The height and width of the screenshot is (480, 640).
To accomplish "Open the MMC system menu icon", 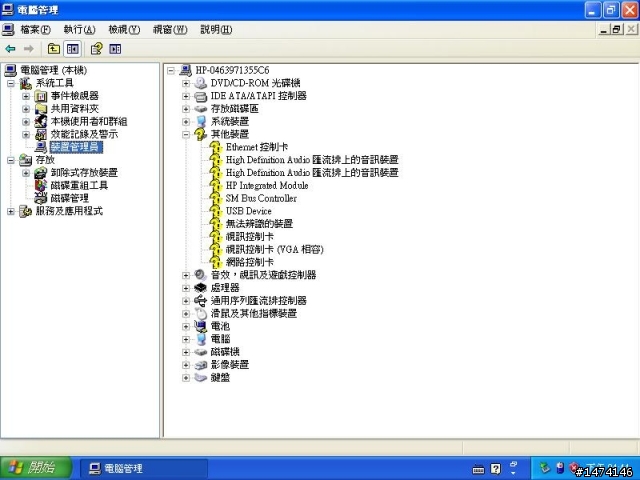I will pyautogui.click(x=8, y=29).
